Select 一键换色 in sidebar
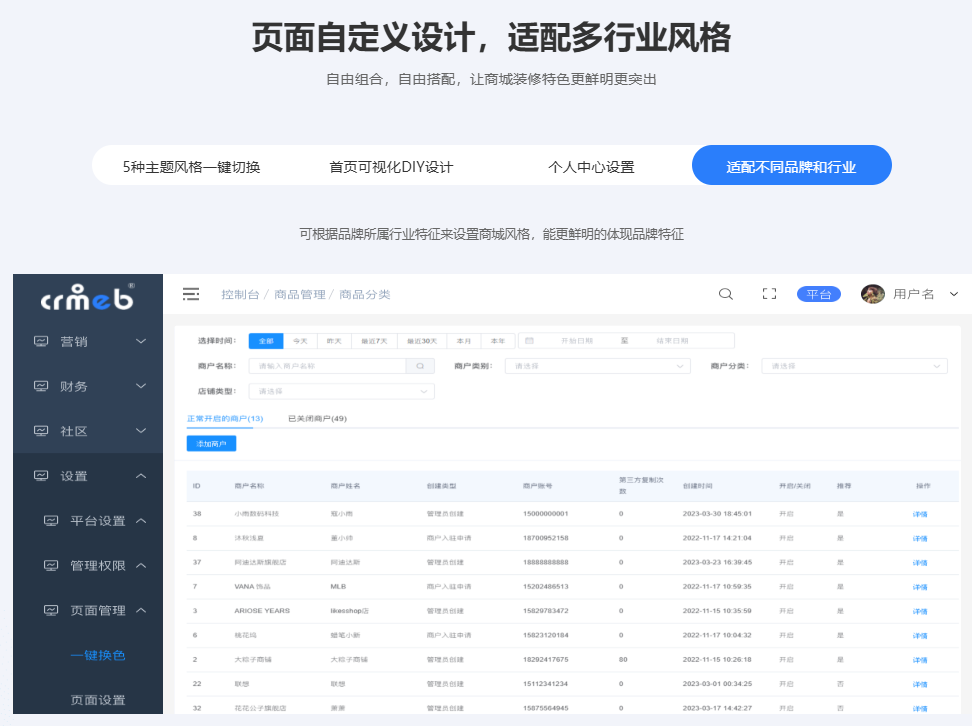Viewport: 972px width, 726px height. pyautogui.click(x=98, y=656)
